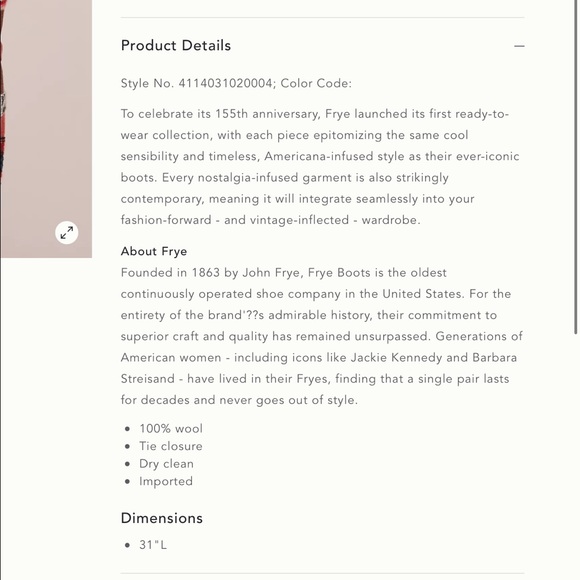This screenshot has height=580, width=580.
Task: Click the Color Code label
Action: click(x=316, y=83)
